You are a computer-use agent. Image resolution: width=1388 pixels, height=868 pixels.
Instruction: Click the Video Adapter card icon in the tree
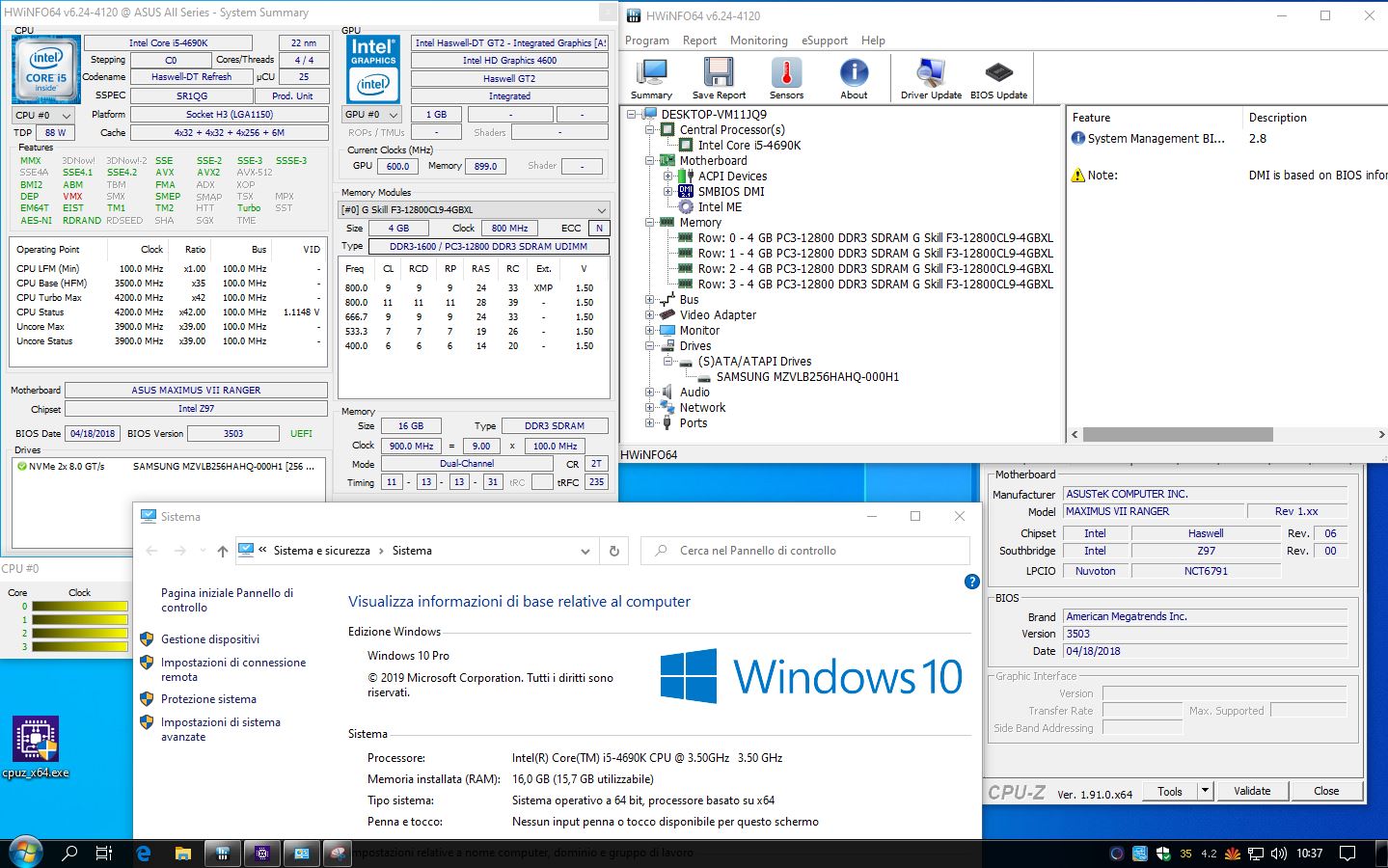667,315
